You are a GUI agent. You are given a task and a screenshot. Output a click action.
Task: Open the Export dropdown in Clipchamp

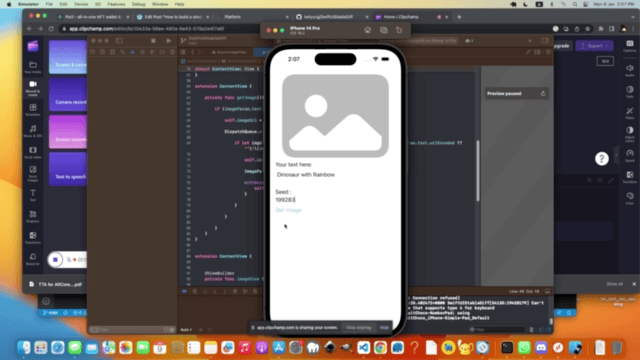[x=594, y=46]
